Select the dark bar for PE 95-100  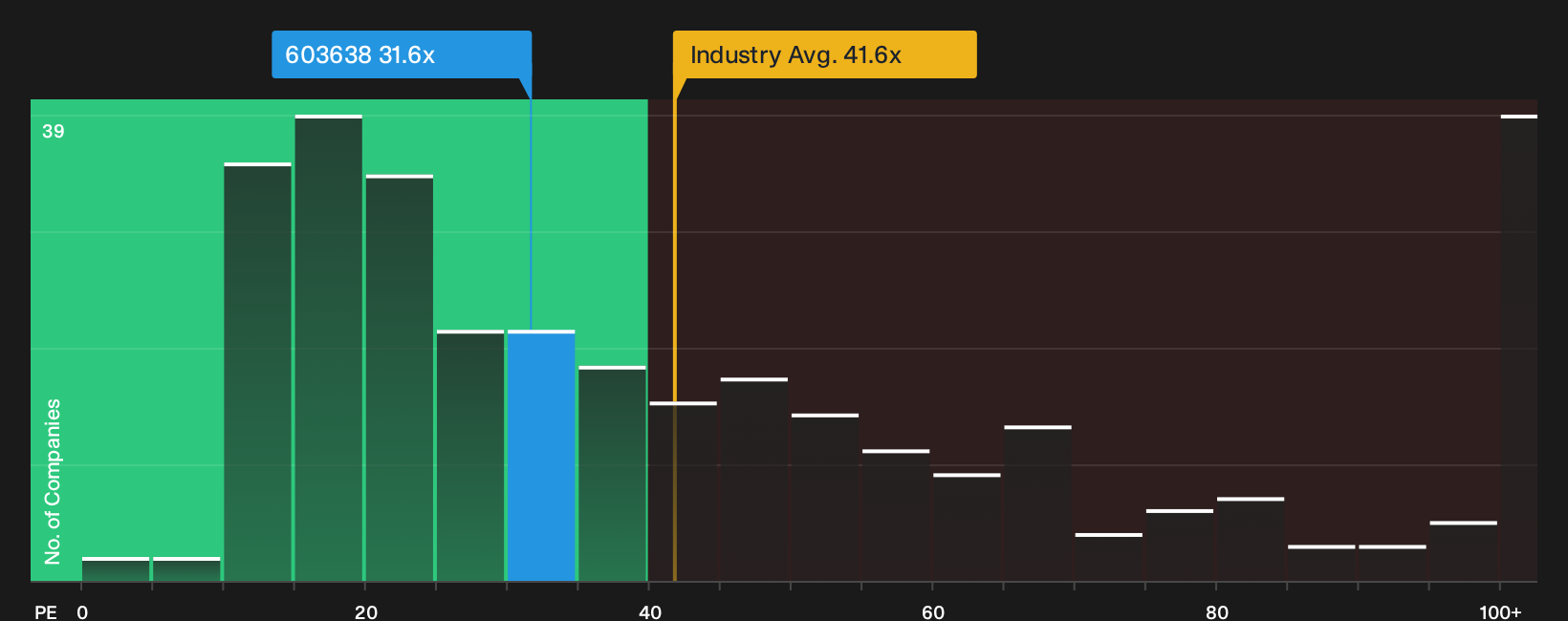[x=1464, y=551]
